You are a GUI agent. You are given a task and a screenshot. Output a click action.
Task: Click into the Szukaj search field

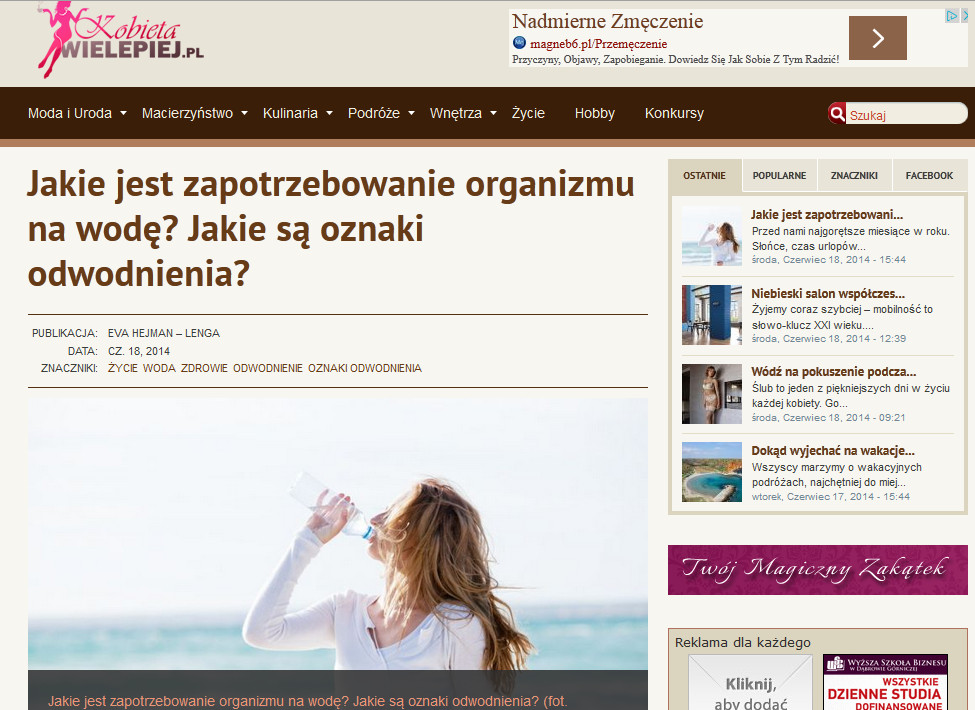click(x=905, y=115)
